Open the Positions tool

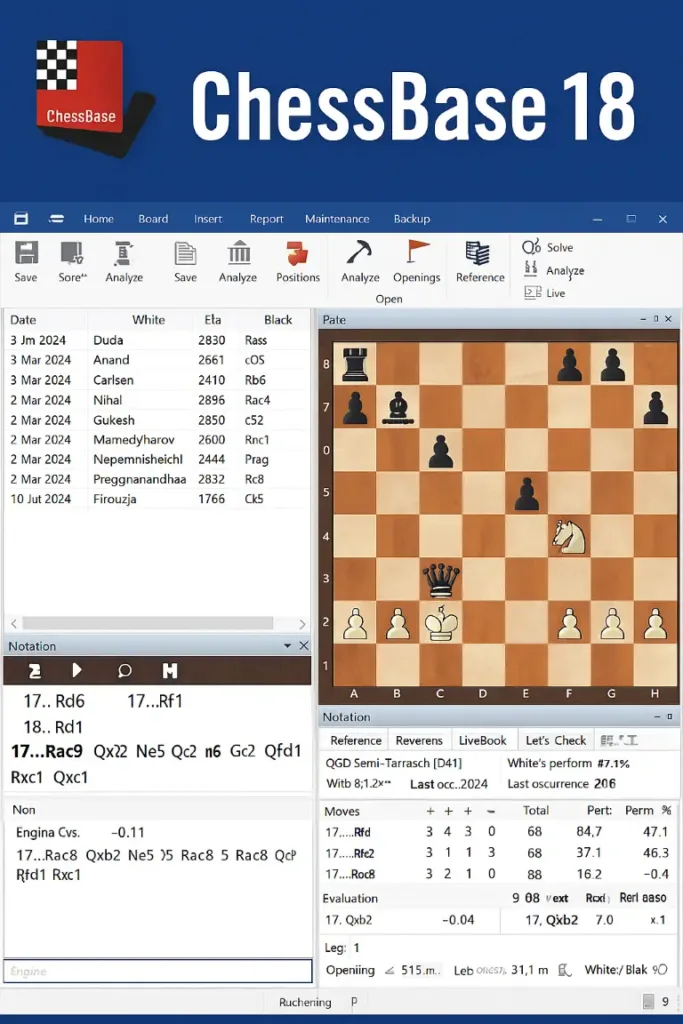[x=297, y=253]
